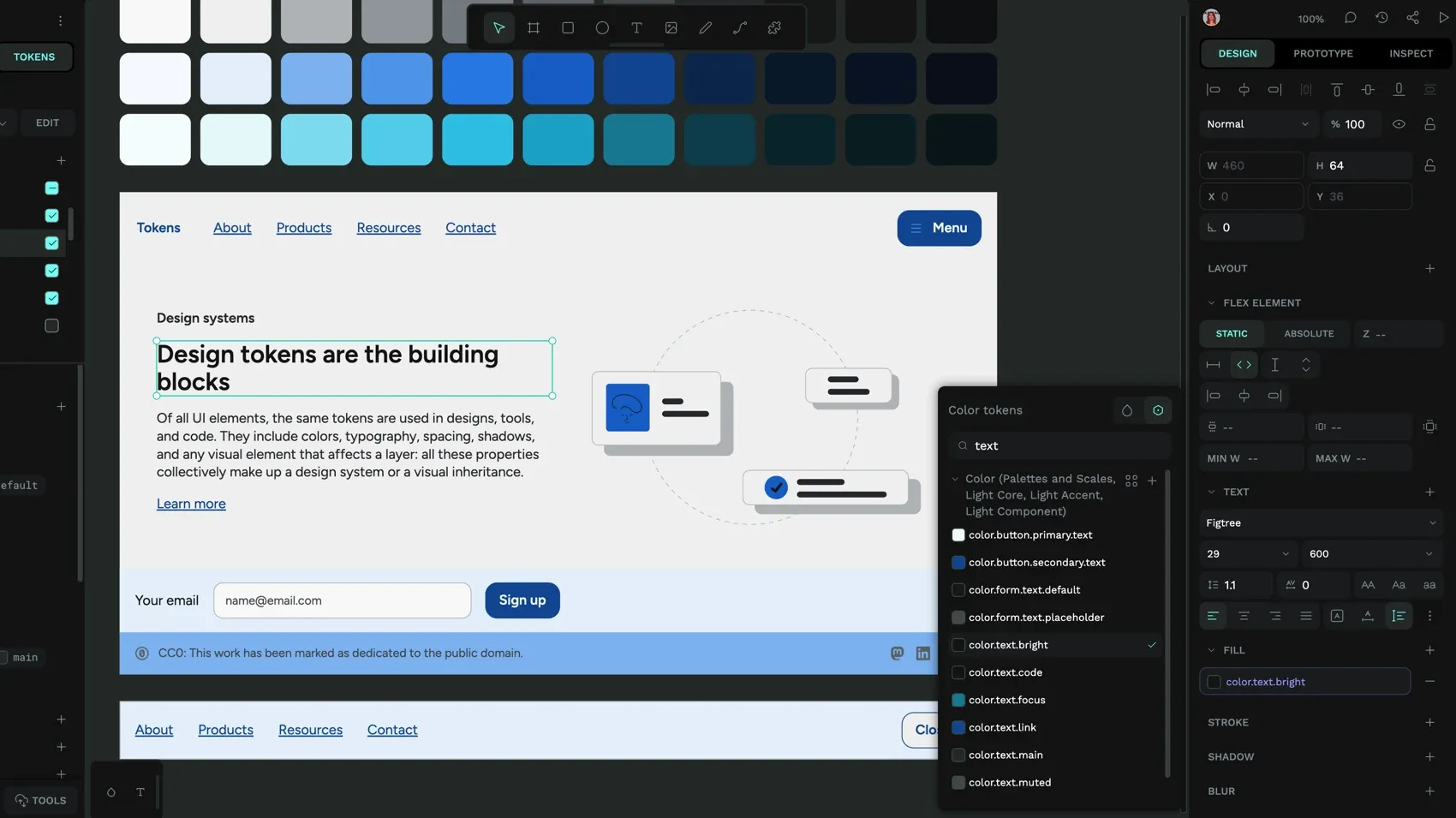Select the Ellipse tool
This screenshot has height=818, width=1456.
[x=602, y=27]
